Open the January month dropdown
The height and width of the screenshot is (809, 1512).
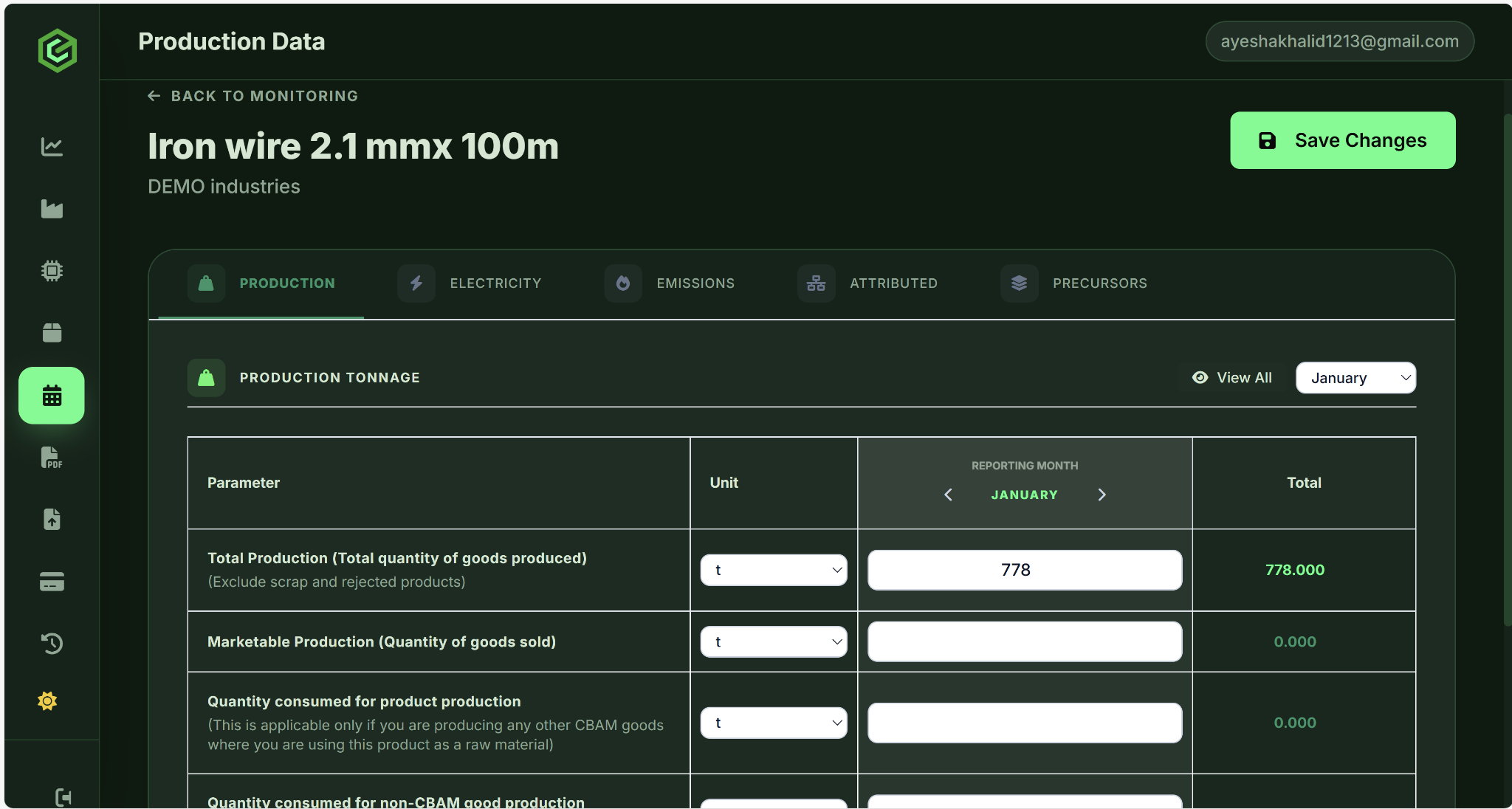click(x=1355, y=378)
